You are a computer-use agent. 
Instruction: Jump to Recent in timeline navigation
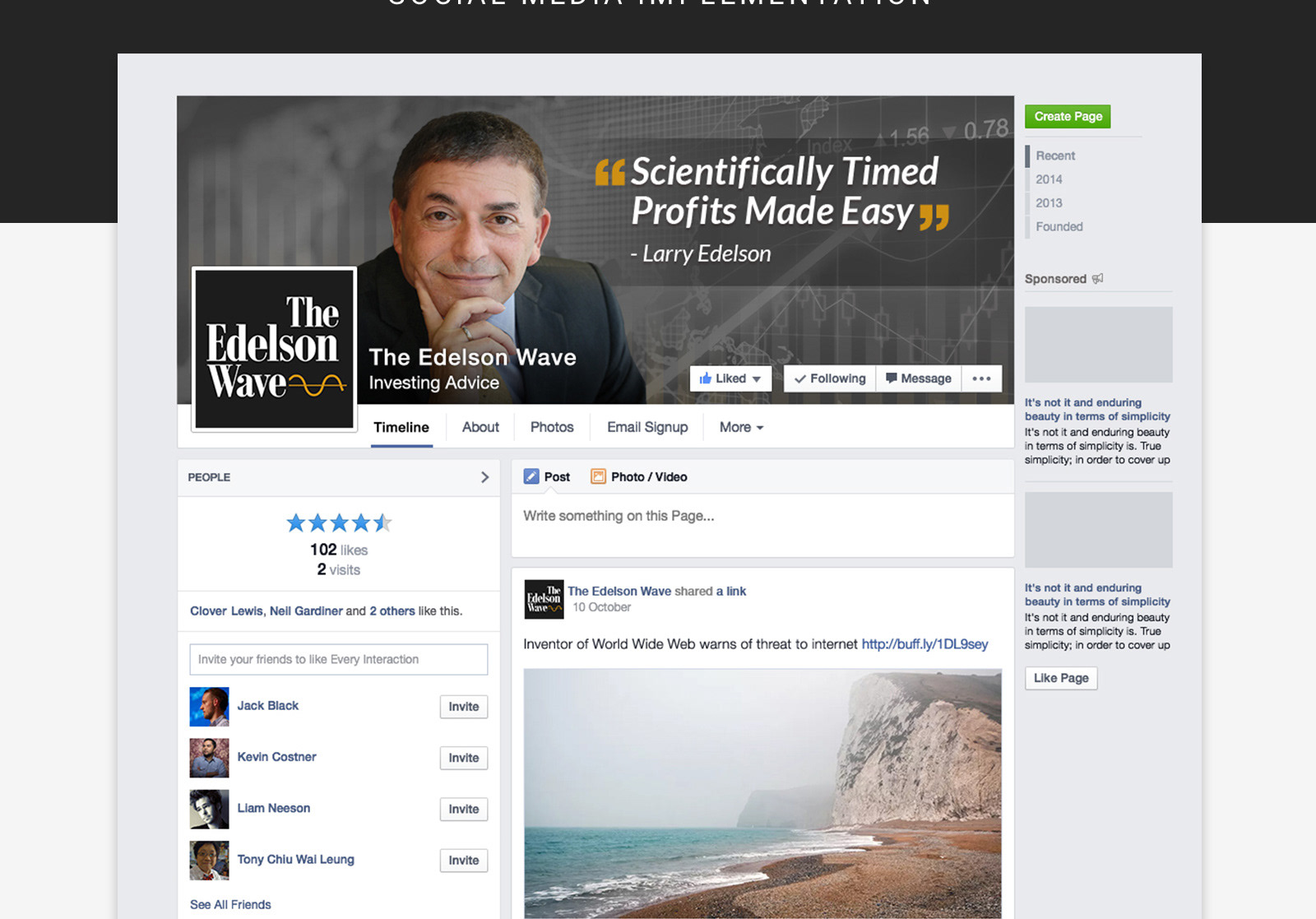point(1055,155)
